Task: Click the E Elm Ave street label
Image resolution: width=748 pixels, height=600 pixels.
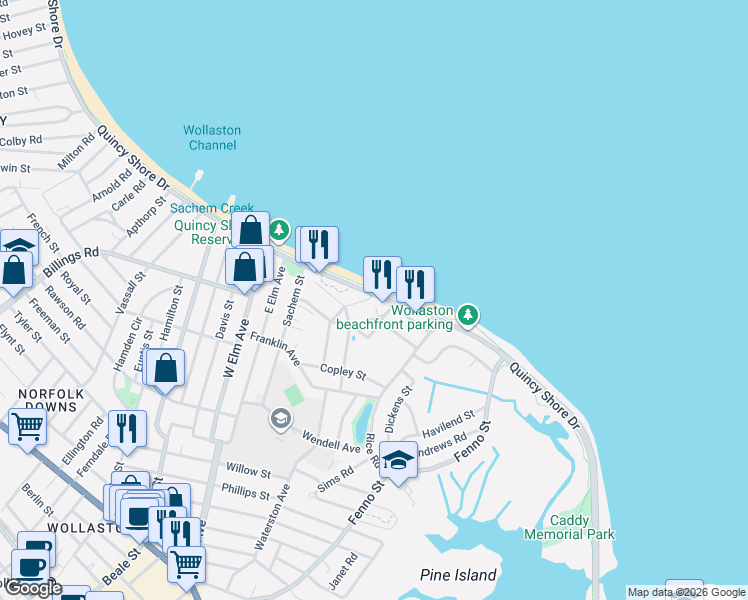Action: pos(275,290)
